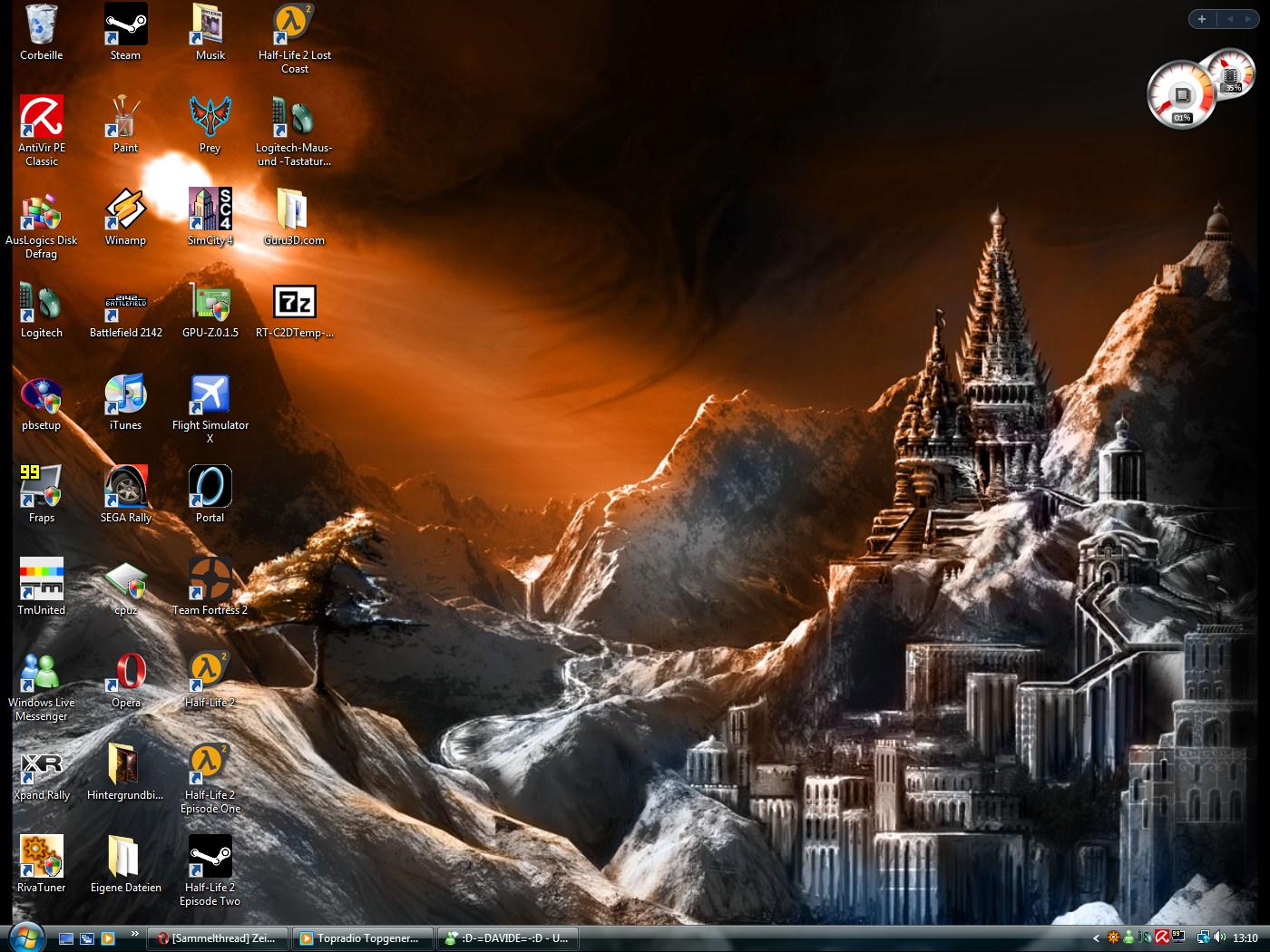Launch Half-Life 2 Lost Coast shortcut
This screenshot has width=1270, height=952.
[295, 39]
